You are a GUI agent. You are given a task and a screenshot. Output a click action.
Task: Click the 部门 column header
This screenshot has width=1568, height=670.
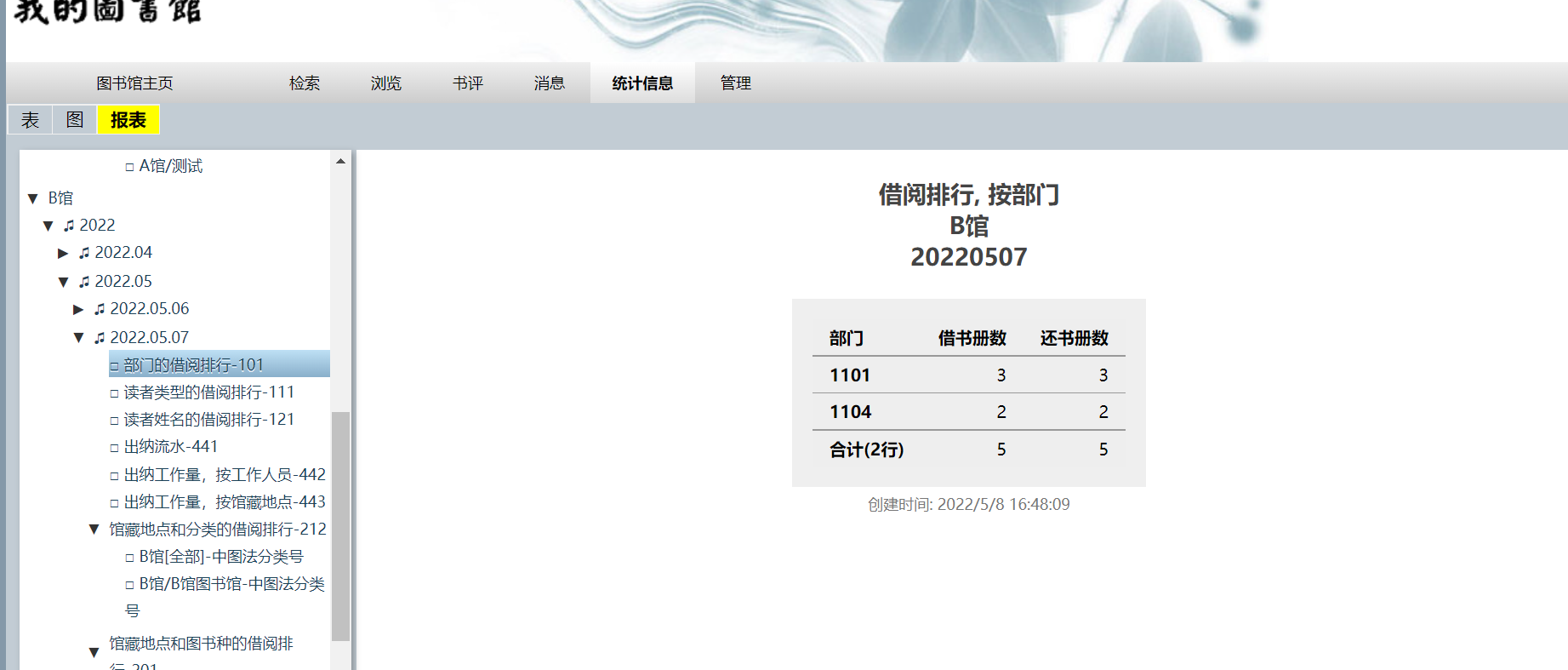pos(847,339)
